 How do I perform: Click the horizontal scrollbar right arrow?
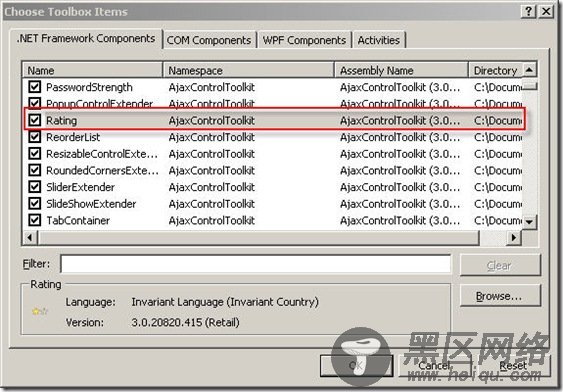(x=514, y=237)
